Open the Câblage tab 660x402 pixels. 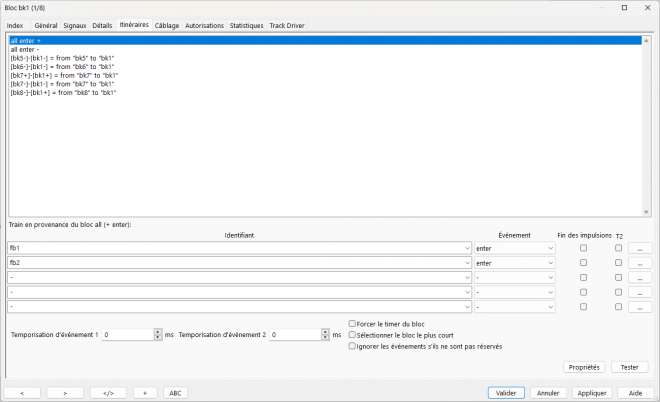[x=167, y=26]
